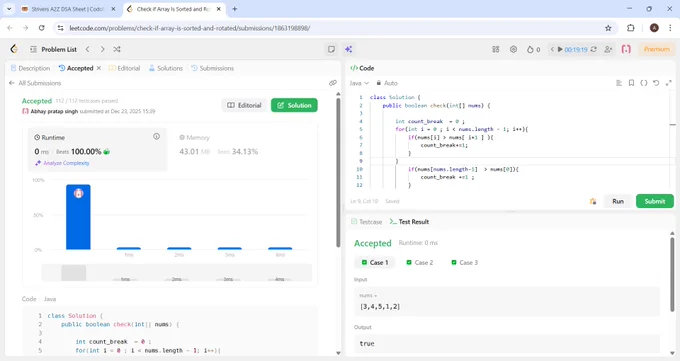Open the Chrome profile avatar
Image resolution: width=680 pixels, height=361 pixels.
654,28
